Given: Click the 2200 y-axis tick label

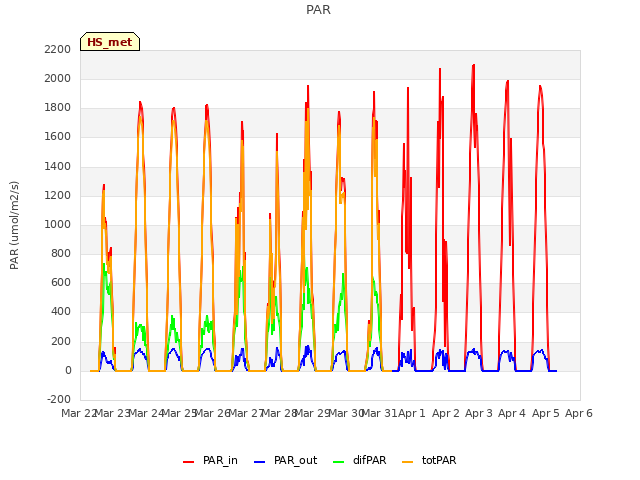Looking at the screenshot, I should pyautogui.click(x=58, y=49).
